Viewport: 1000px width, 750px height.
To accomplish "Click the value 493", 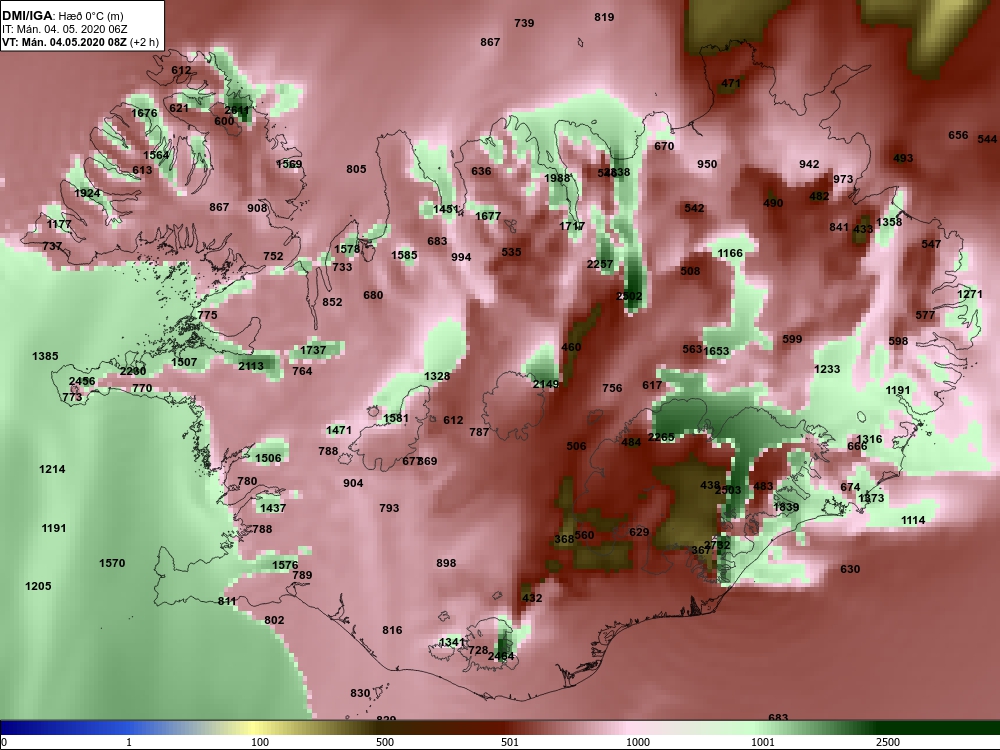I will click(x=903, y=158).
